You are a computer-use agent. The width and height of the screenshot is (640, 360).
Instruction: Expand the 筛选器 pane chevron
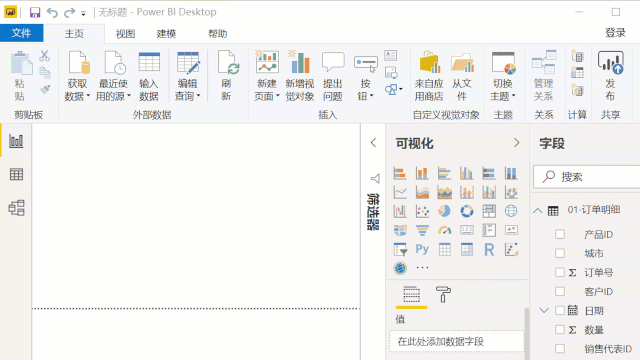pos(373,142)
